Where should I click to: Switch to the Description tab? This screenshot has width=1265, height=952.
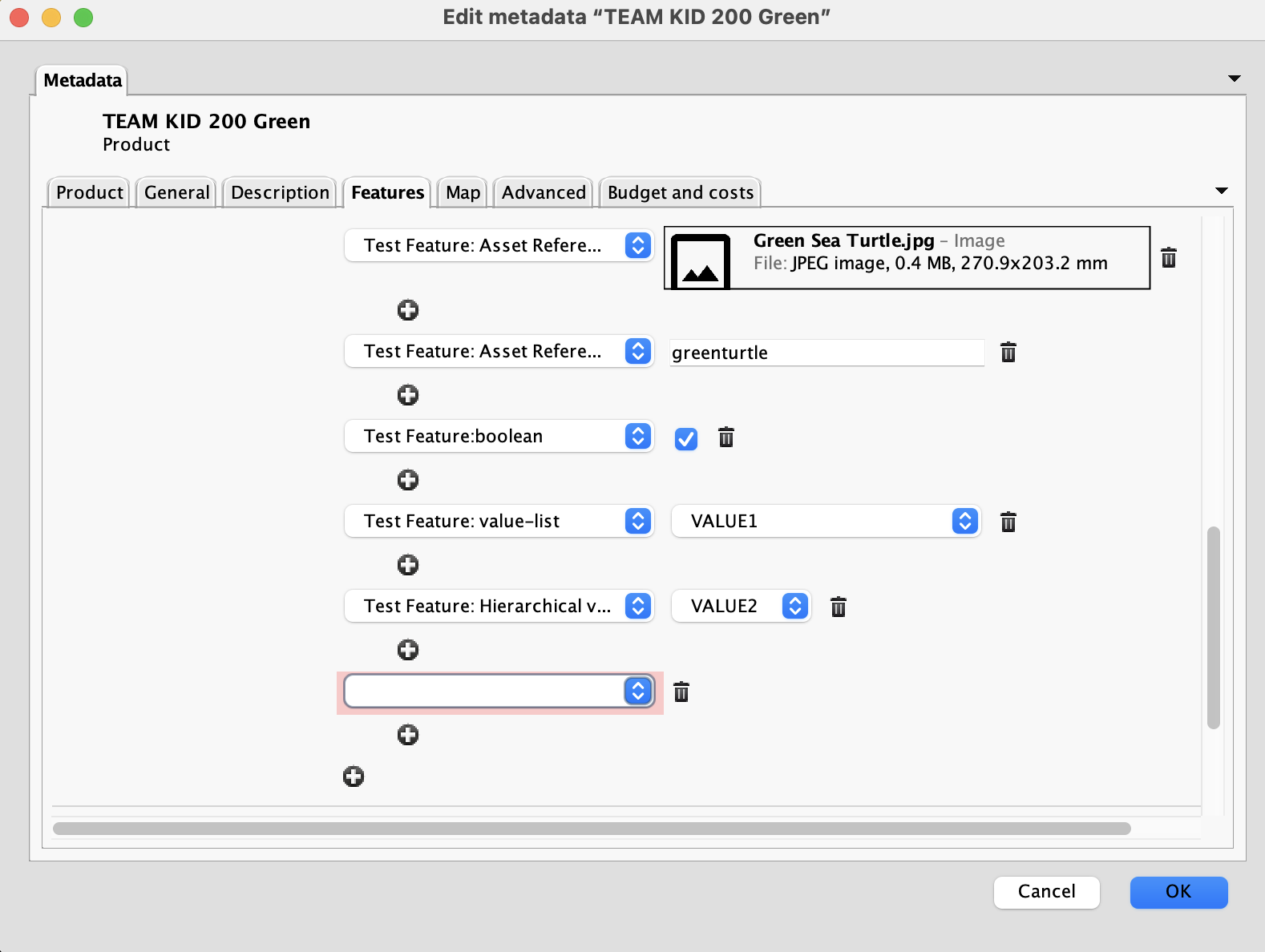pos(280,193)
